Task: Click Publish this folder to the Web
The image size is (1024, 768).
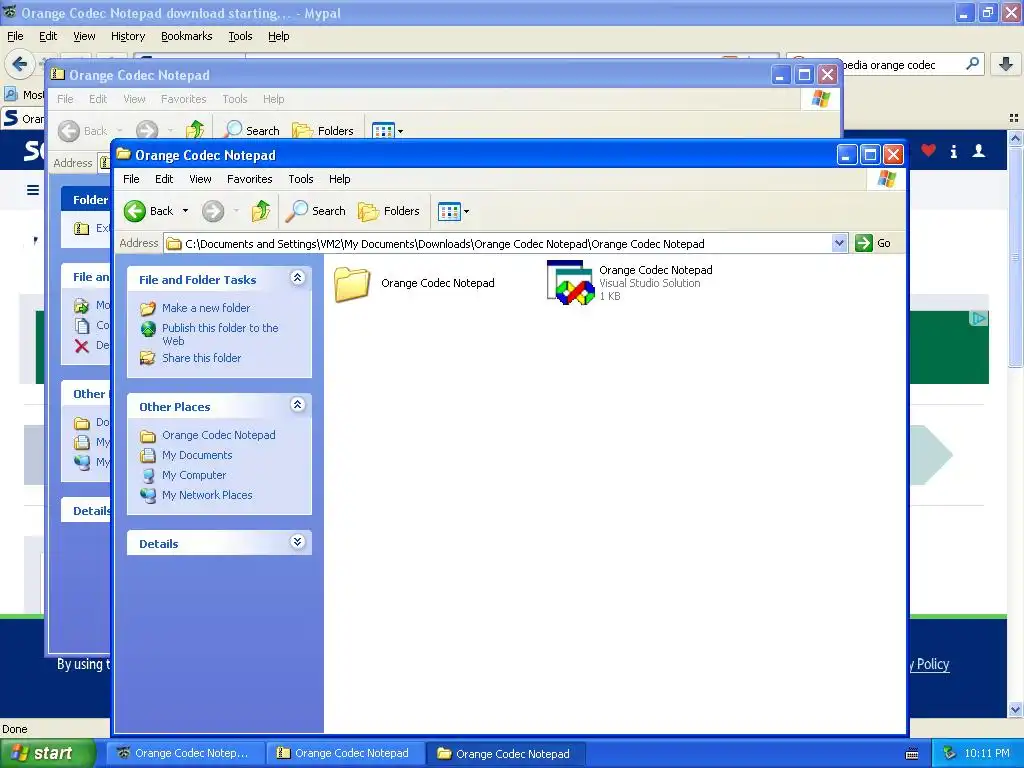Action: tap(220, 334)
